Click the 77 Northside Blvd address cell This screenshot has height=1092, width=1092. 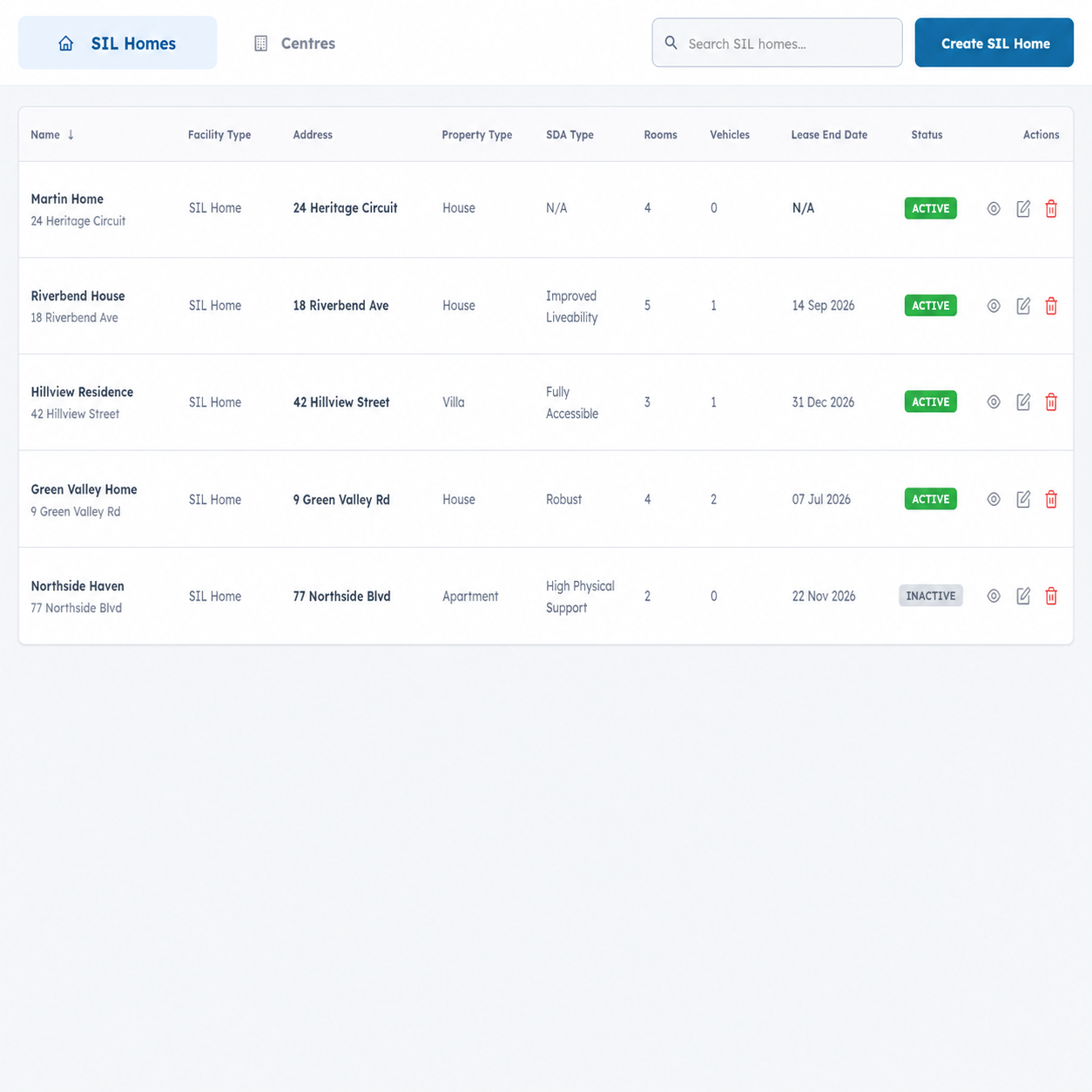click(341, 597)
